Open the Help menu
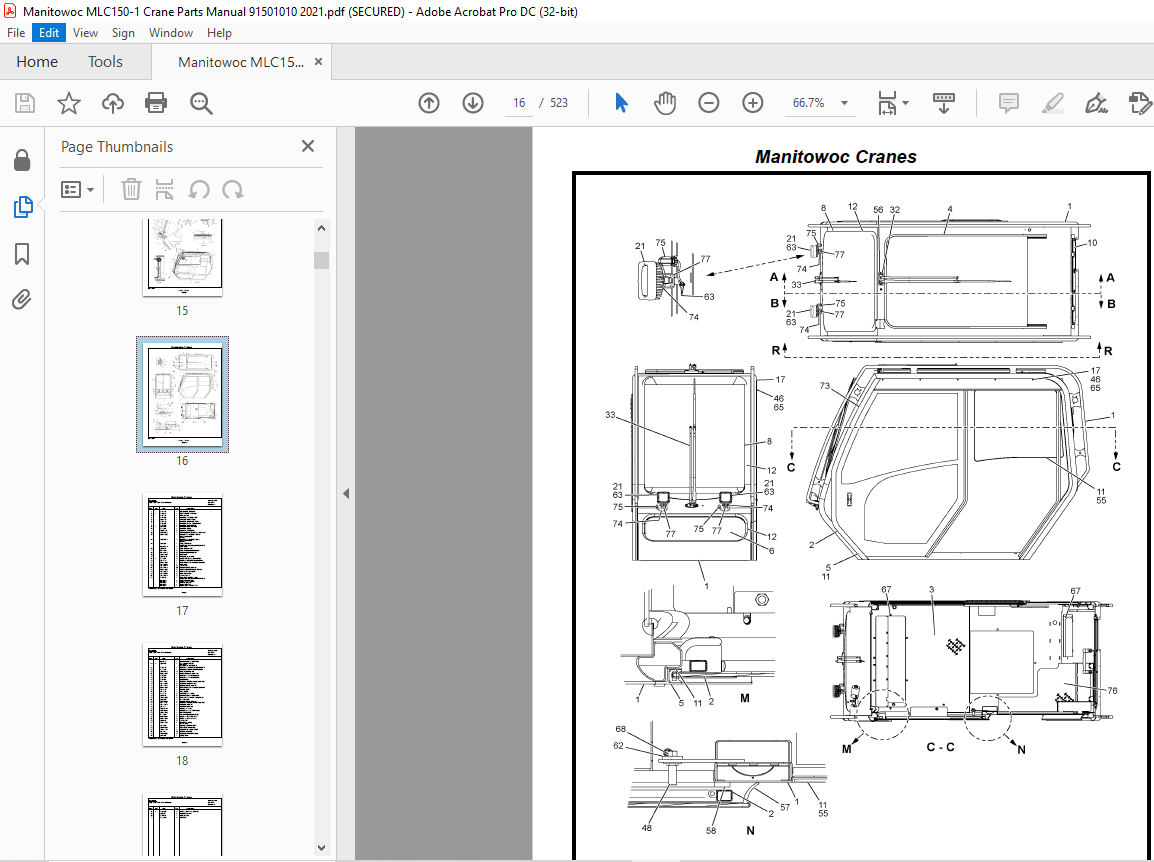Viewport: 1154px width, 862px height. 219,32
